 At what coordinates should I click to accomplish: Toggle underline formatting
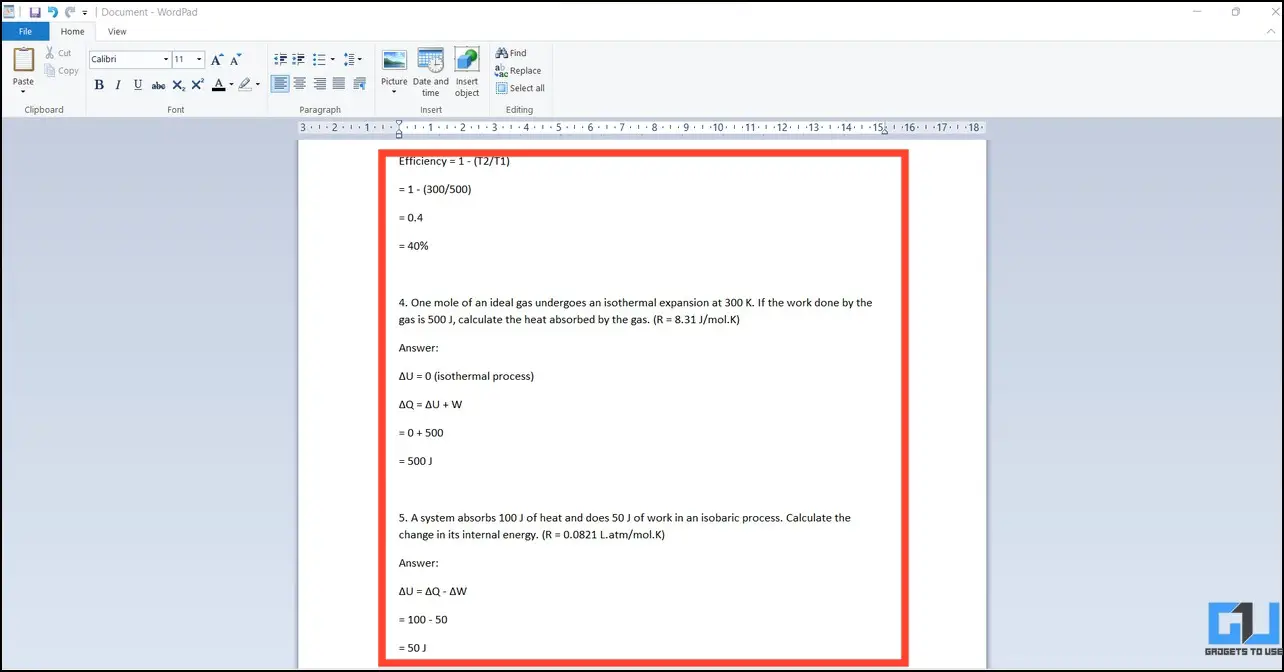(x=138, y=85)
